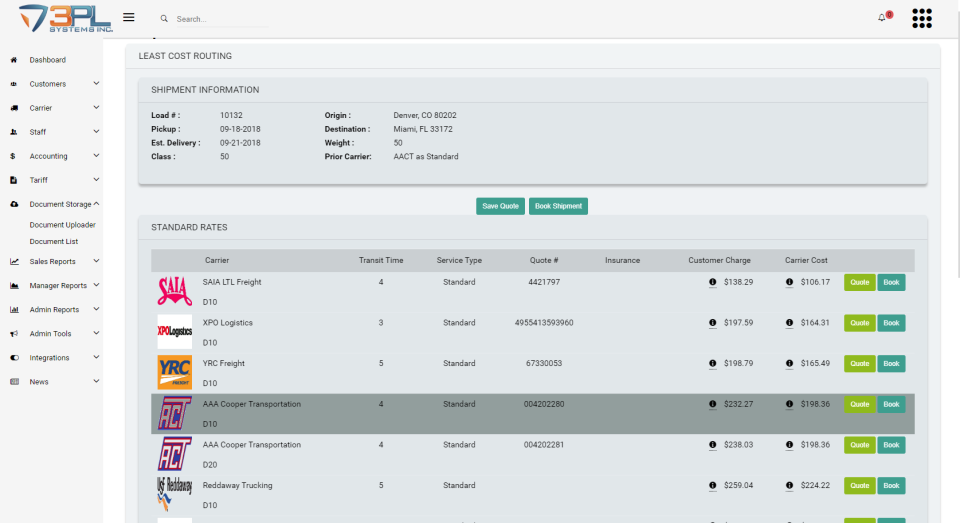The height and width of the screenshot is (523, 960).
Task: Open Document List submenu item
Action: pyautogui.click(x=54, y=241)
